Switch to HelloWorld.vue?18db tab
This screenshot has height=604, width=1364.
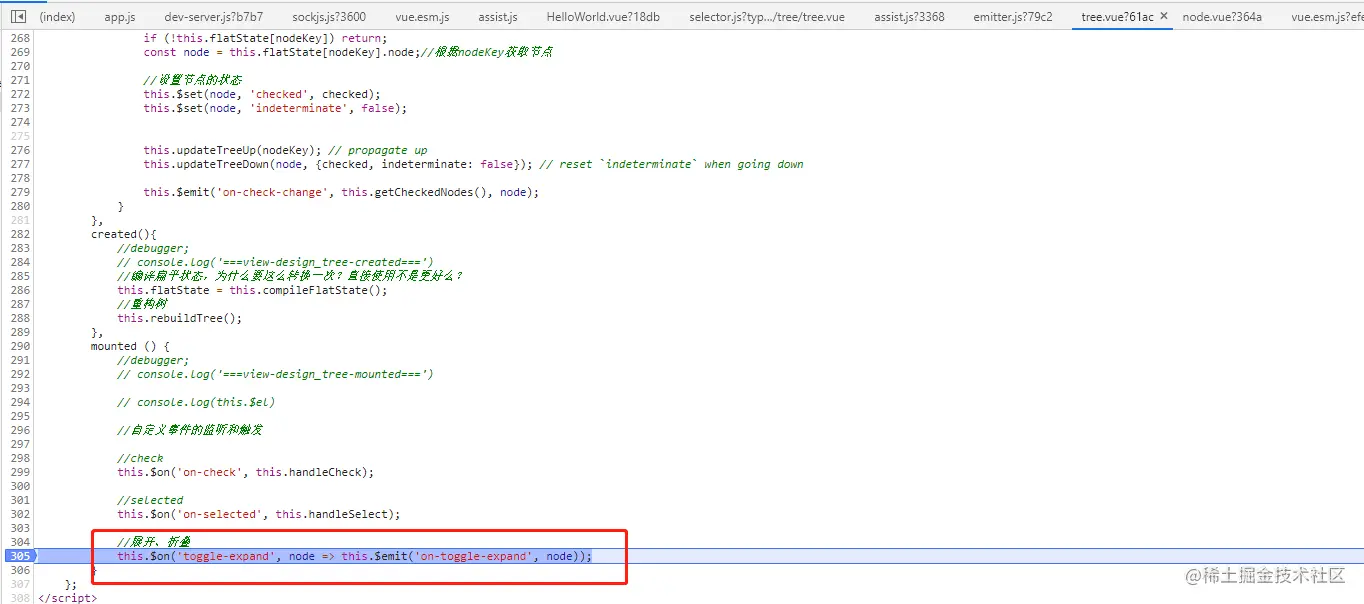coord(603,17)
